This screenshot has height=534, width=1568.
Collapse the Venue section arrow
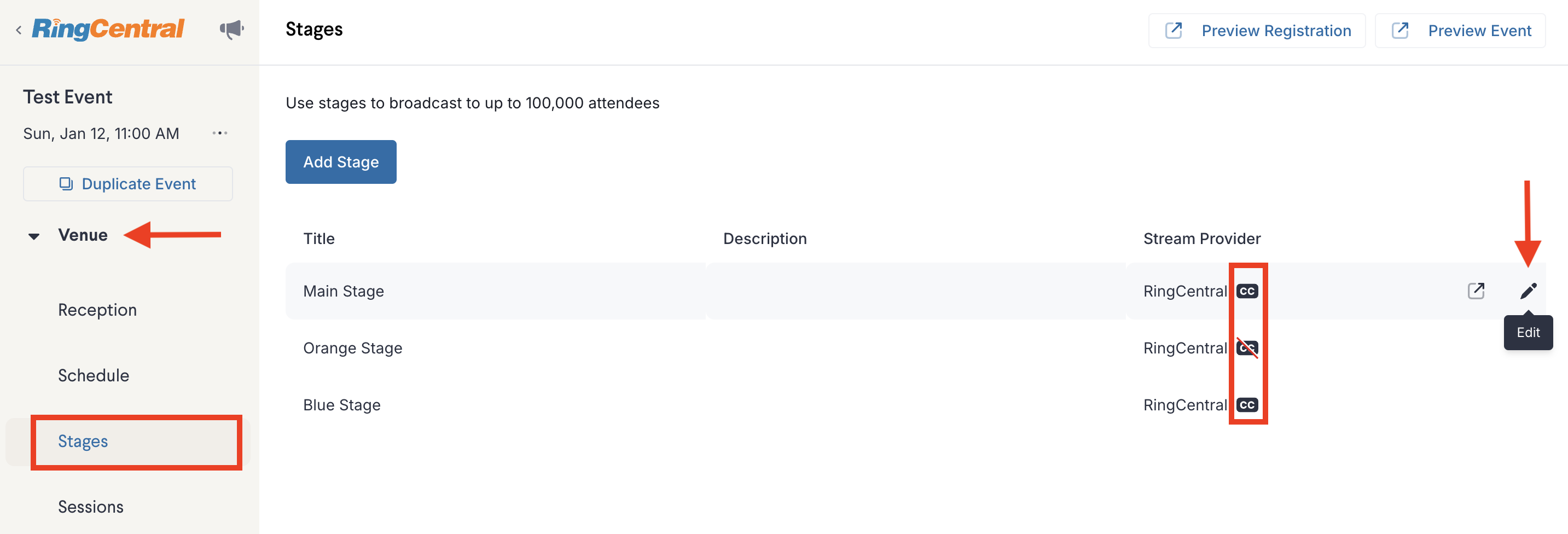click(34, 236)
